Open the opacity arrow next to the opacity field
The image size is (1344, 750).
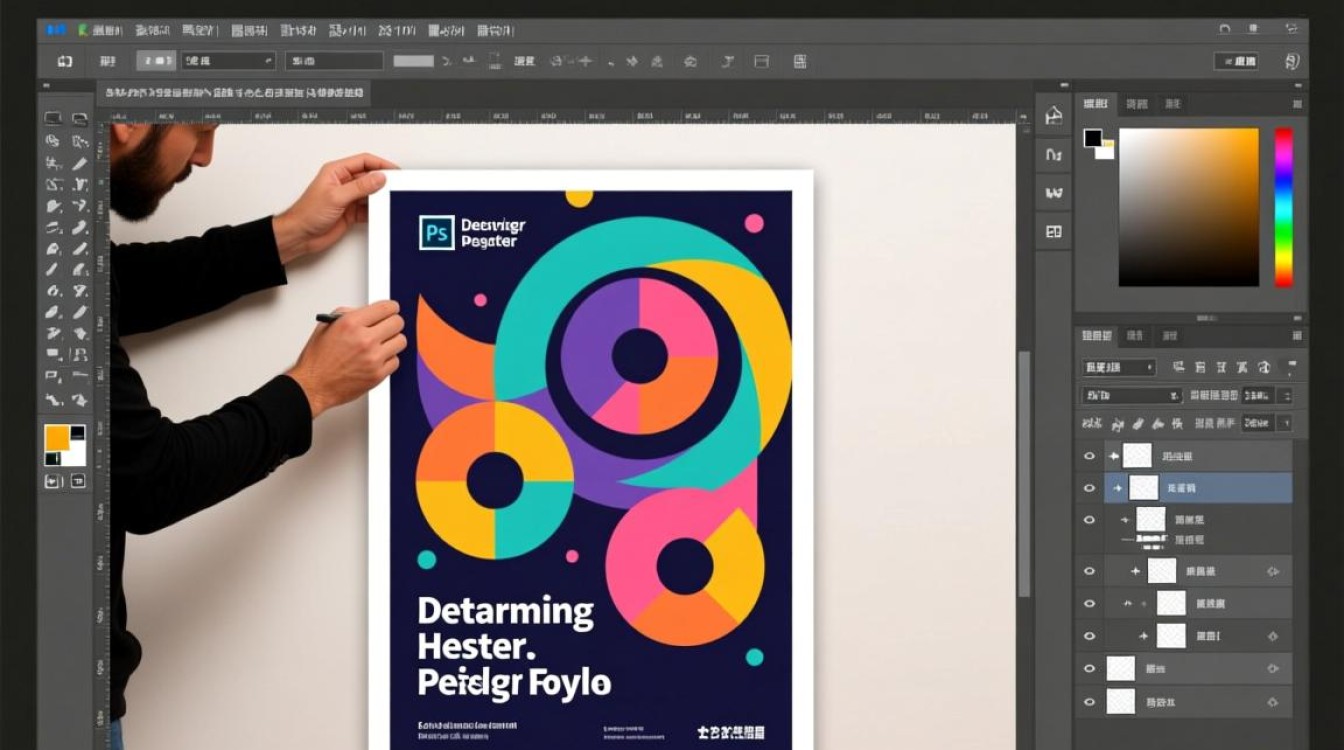click(x=1286, y=395)
